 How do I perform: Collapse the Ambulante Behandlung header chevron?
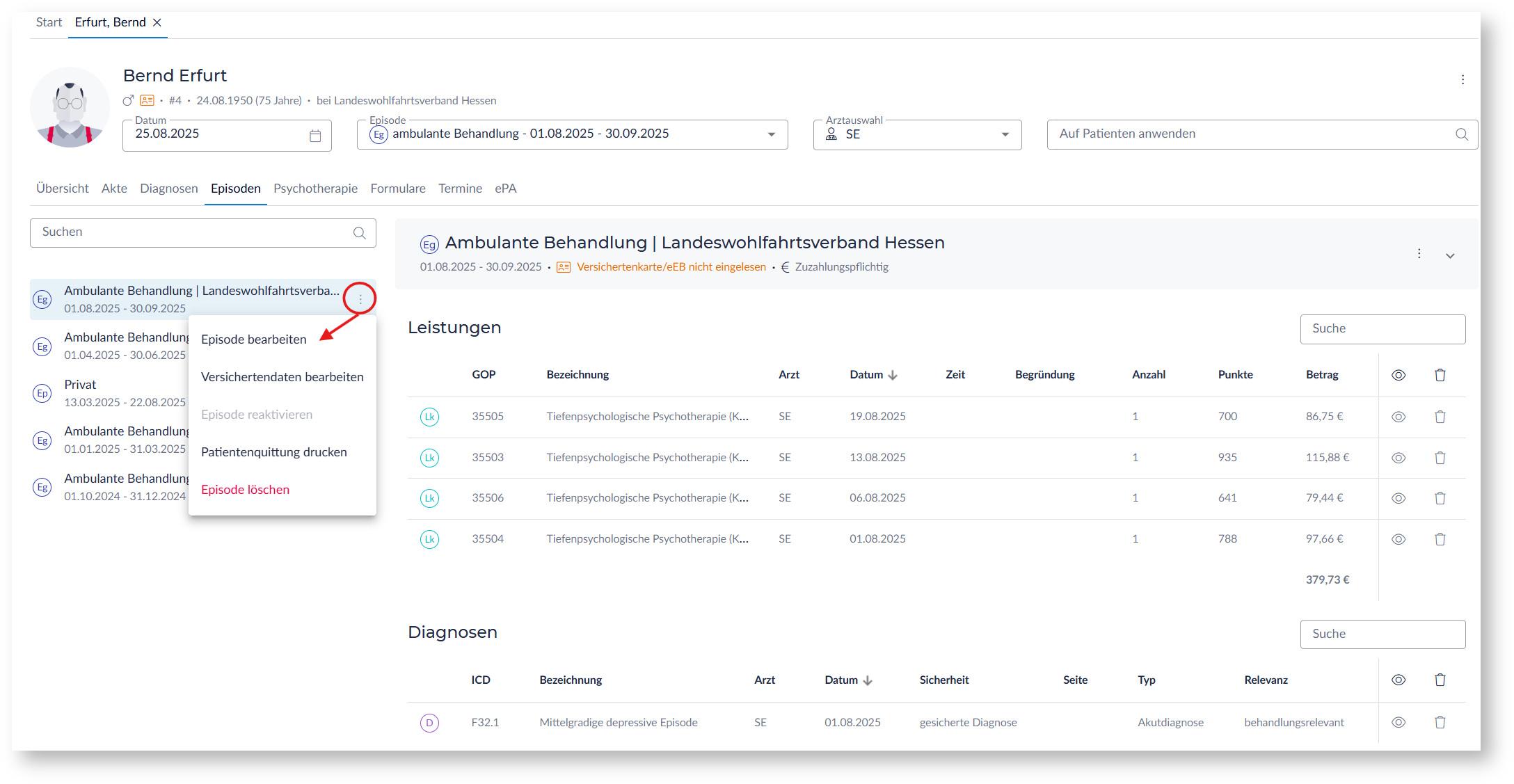click(x=1450, y=256)
